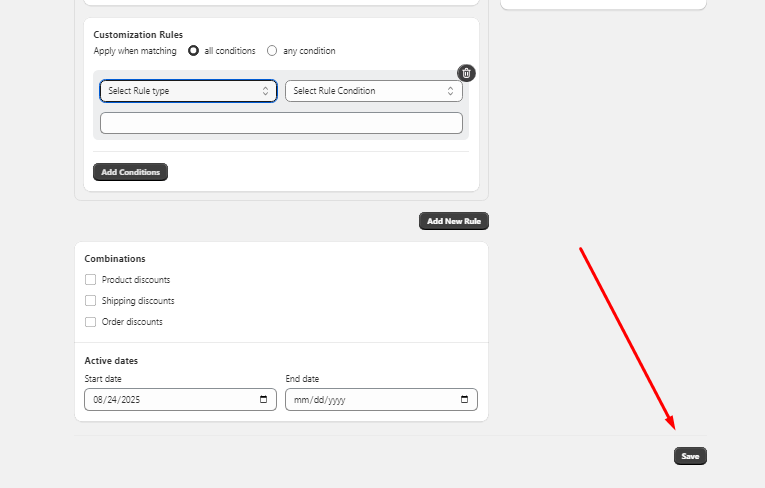The width and height of the screenshot is (765, 488).
Task: Click the End date mm/dd/yyyy field
Action: coord(382,399)
